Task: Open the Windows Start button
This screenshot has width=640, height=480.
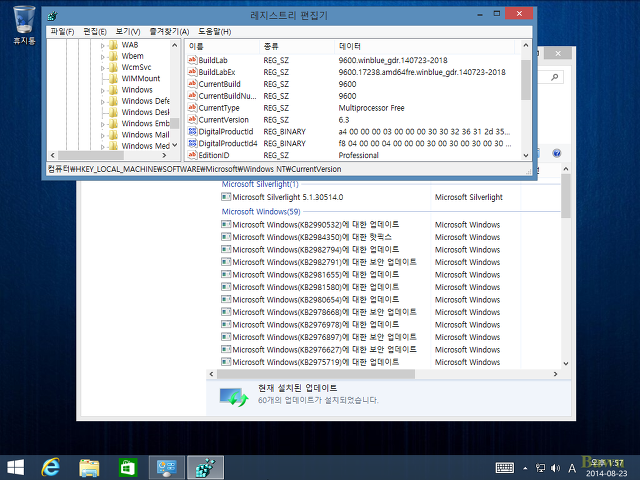Action: pyautogui.click(x=16, y=467)
